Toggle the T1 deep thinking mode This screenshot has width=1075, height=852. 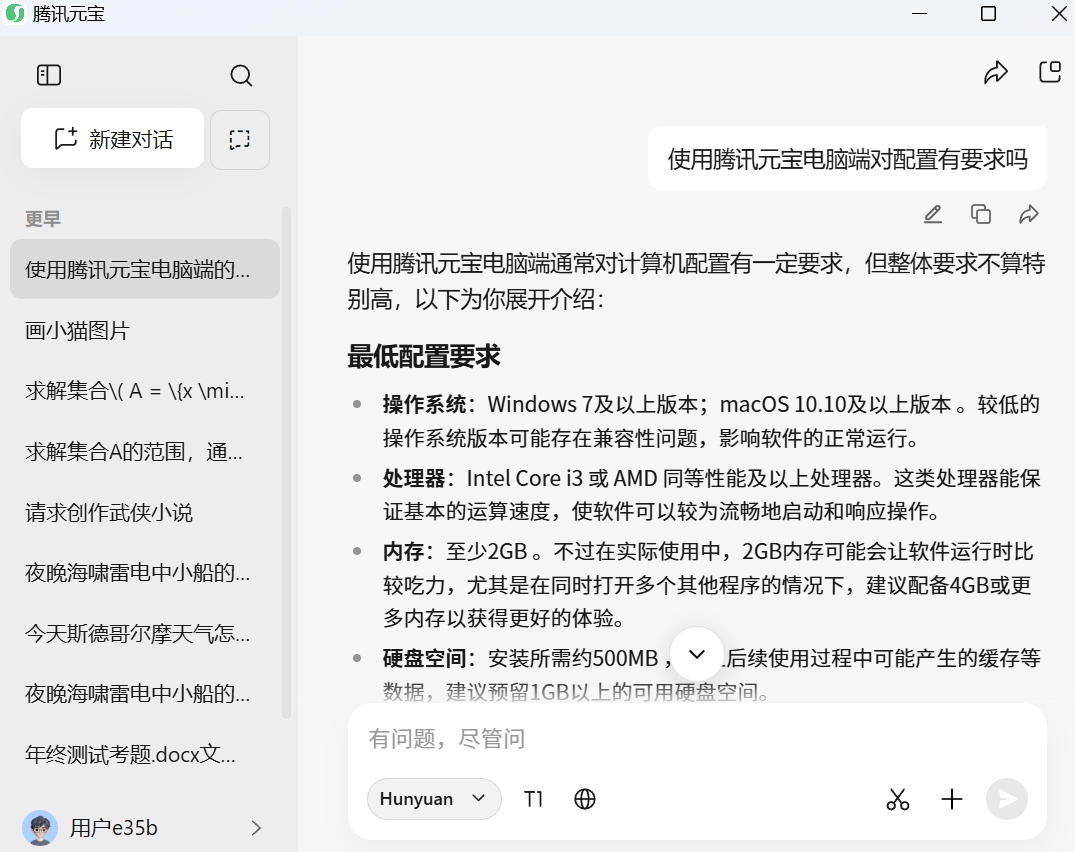[x=534, y=799]
